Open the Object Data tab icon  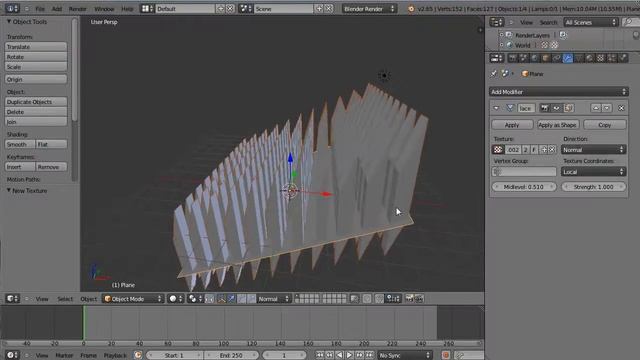coord(579,58)
